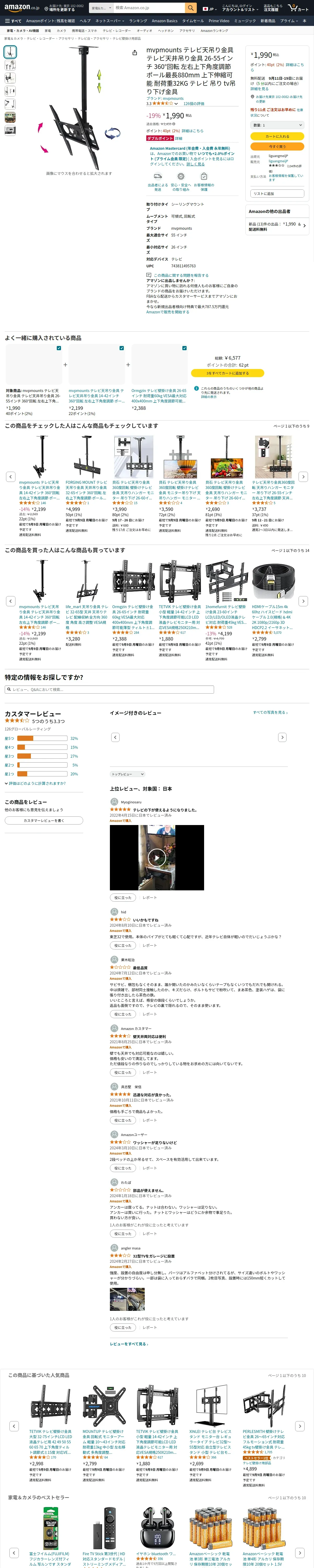Go to previous review images
Screen dimensions: 314x1568
pyautogui.click(x=115, y=737)
